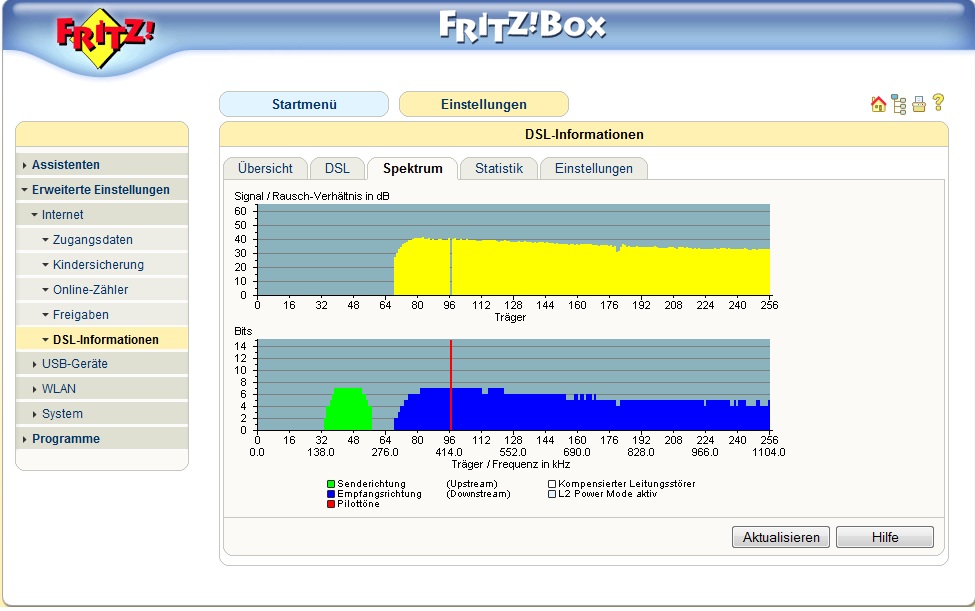The image size is (975, 611).
Task: Expand the USB-Geräte arrow
Action: click(34, 364)
